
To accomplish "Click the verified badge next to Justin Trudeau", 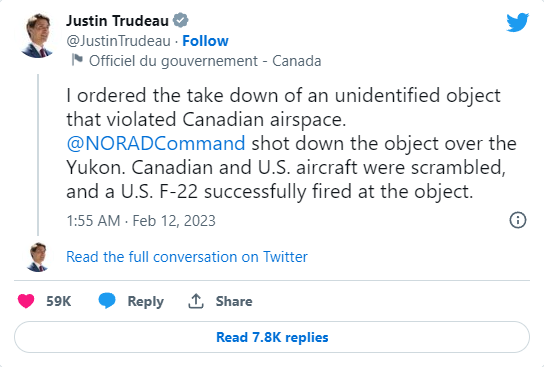I will pyautogui.click(x=181, y=20).
